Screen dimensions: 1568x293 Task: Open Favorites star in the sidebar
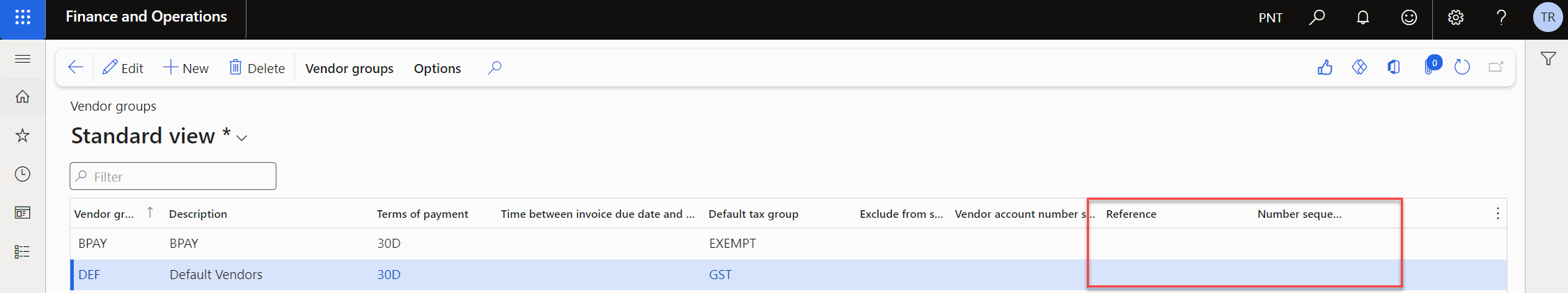(x=22, y=135)
